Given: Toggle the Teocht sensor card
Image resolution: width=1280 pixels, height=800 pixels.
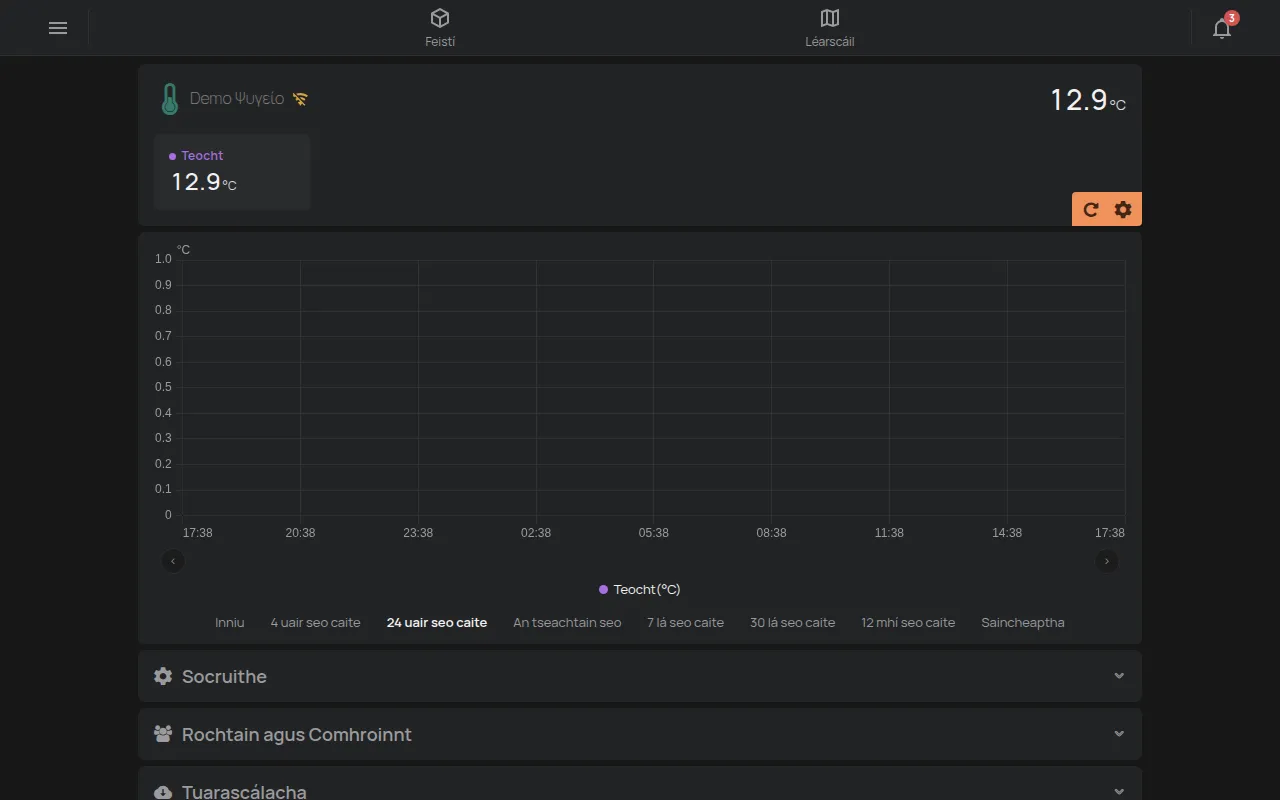Looking at the screenshot, I should pos(232,172).
